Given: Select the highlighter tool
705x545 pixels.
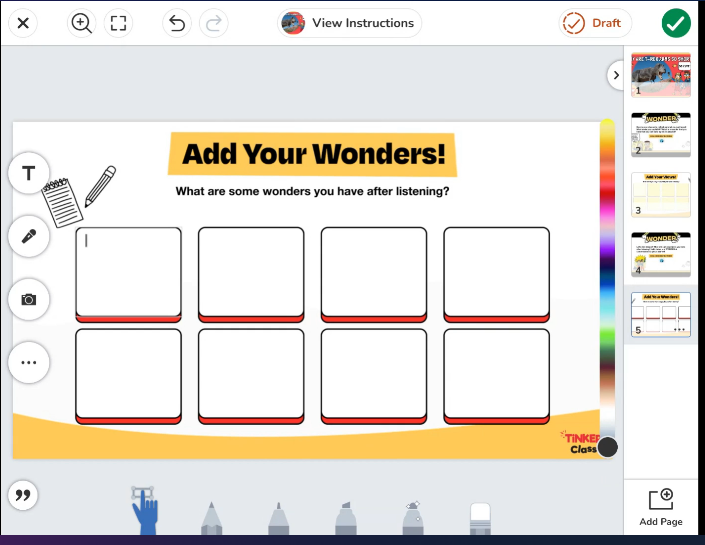Looking at the screenshot, I should pyautogui.click(x=345, y=518).
